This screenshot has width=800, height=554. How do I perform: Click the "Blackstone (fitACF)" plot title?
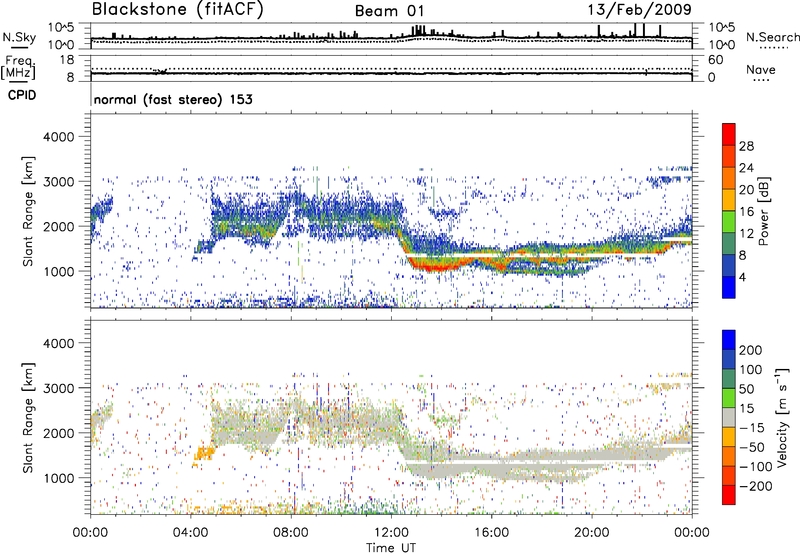click(x=178, y=10)
